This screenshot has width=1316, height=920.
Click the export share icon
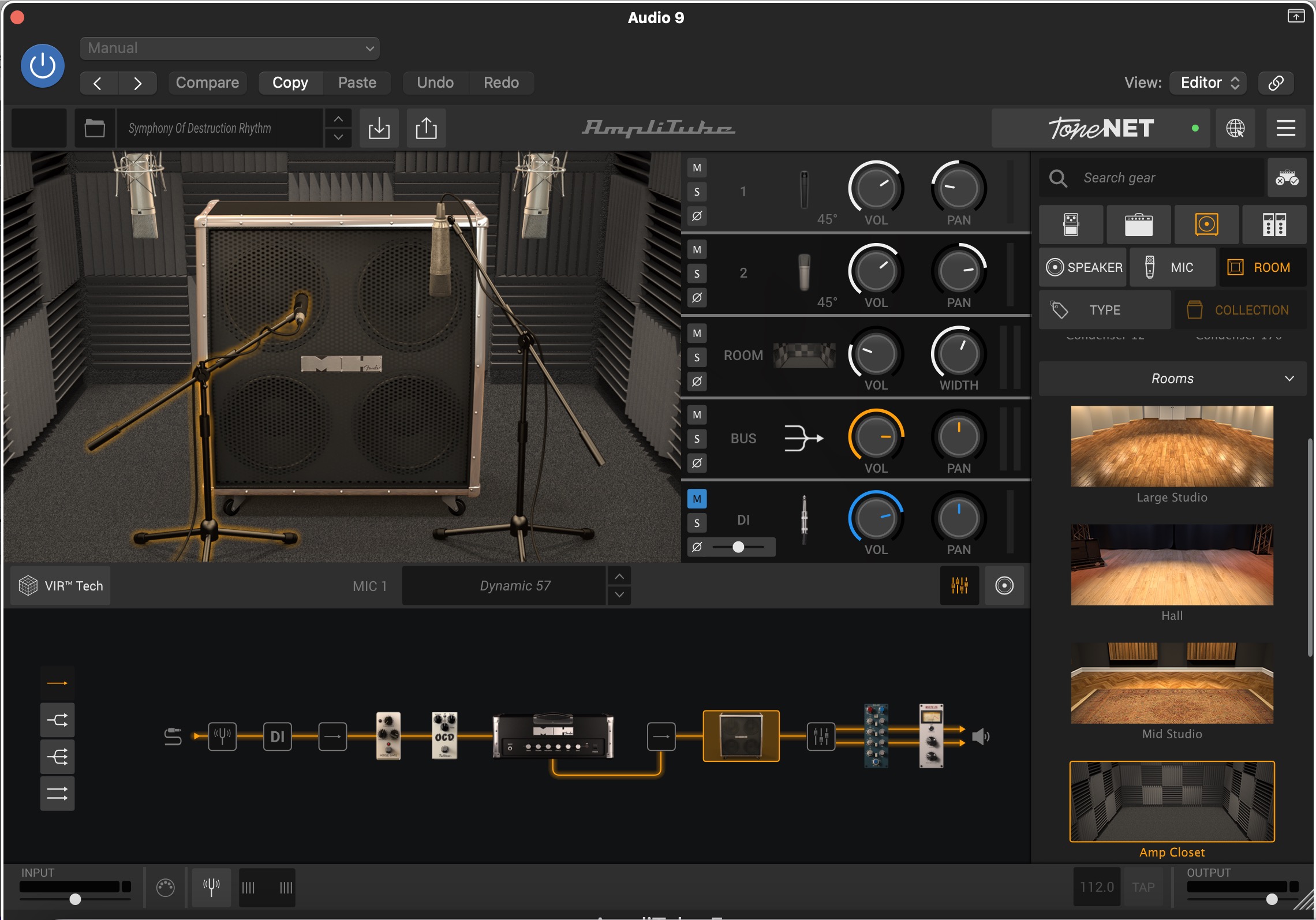(x=426, y=128)
